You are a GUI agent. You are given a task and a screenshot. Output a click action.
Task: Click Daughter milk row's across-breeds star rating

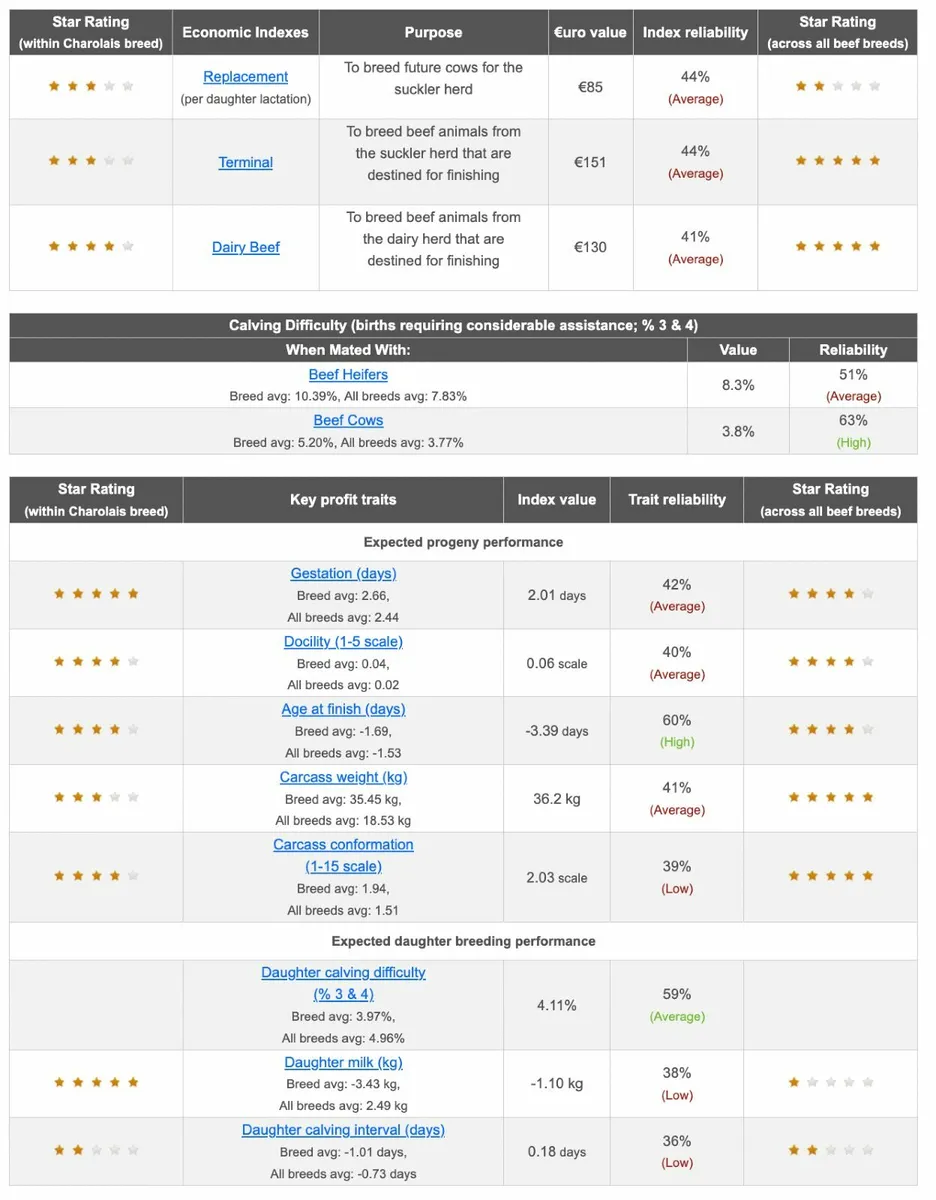(x=830, y=1083)
